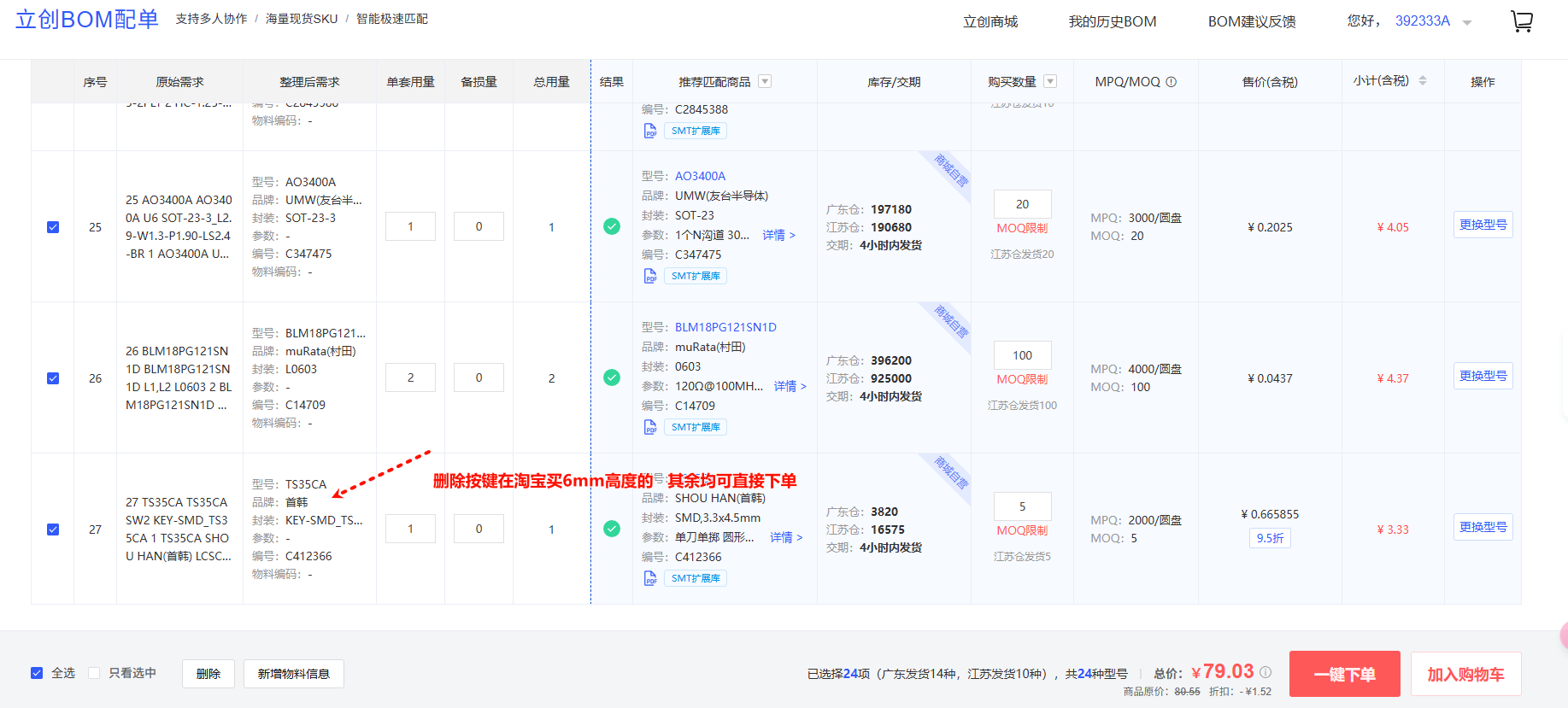The height and width of the screenshot is (708, 1568).
Task: Open PDF datasheet icon for C412366 row
Action: tap(650, 578)
